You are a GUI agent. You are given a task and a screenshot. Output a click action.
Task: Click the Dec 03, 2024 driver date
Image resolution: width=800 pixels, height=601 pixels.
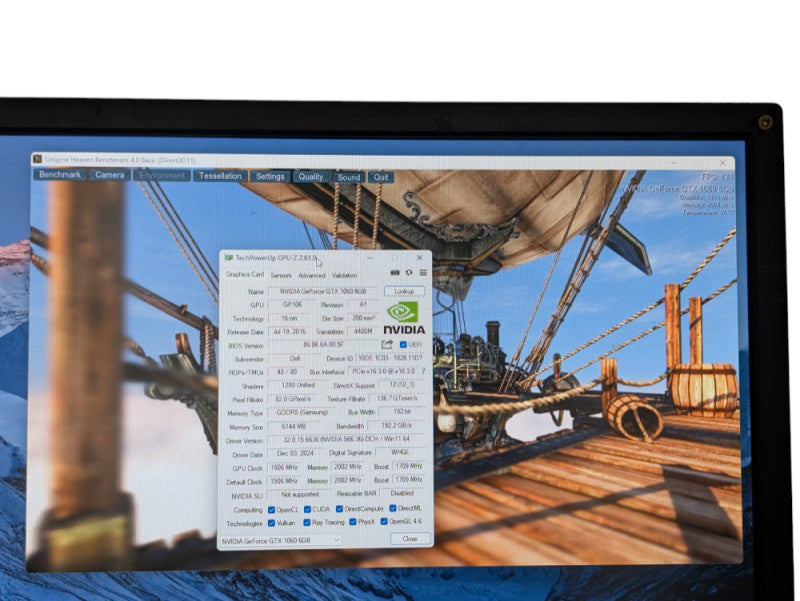coord(295,453)
